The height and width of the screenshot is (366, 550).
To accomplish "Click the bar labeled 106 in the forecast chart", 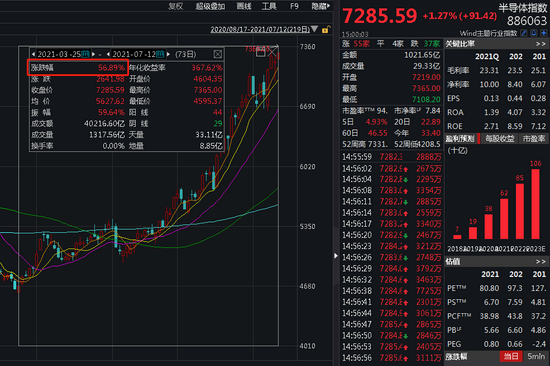I will click(536, 204).
